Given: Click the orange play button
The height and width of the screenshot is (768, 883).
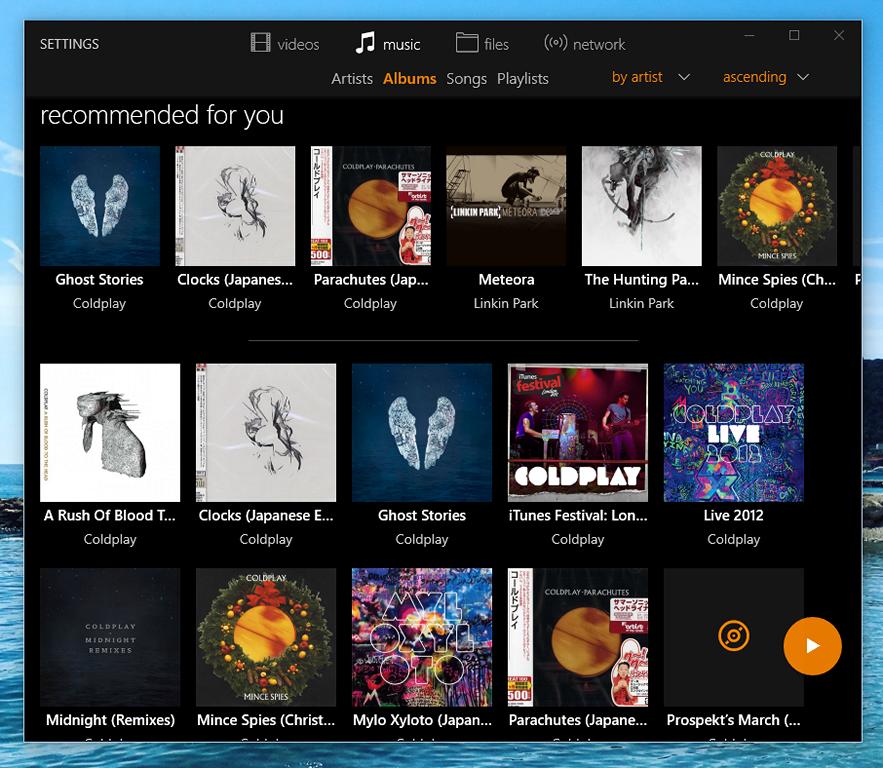Looking at the screenshot, I should pos(812,646).
